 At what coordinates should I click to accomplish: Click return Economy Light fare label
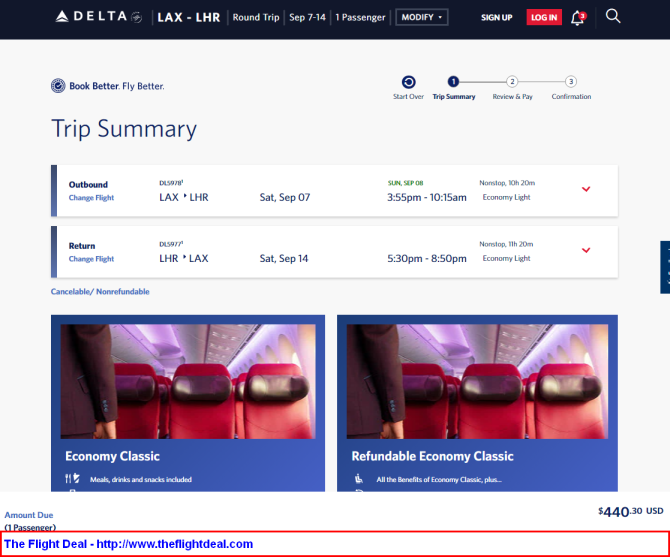506,258
